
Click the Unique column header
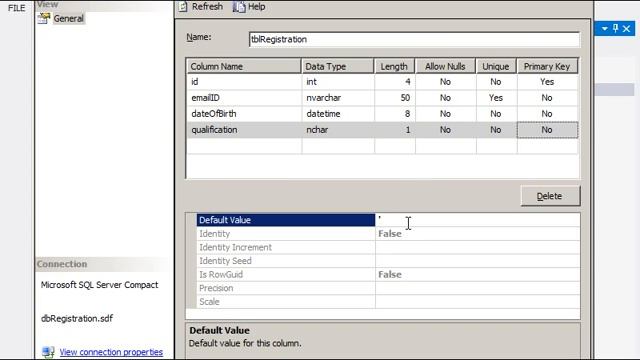496,66
